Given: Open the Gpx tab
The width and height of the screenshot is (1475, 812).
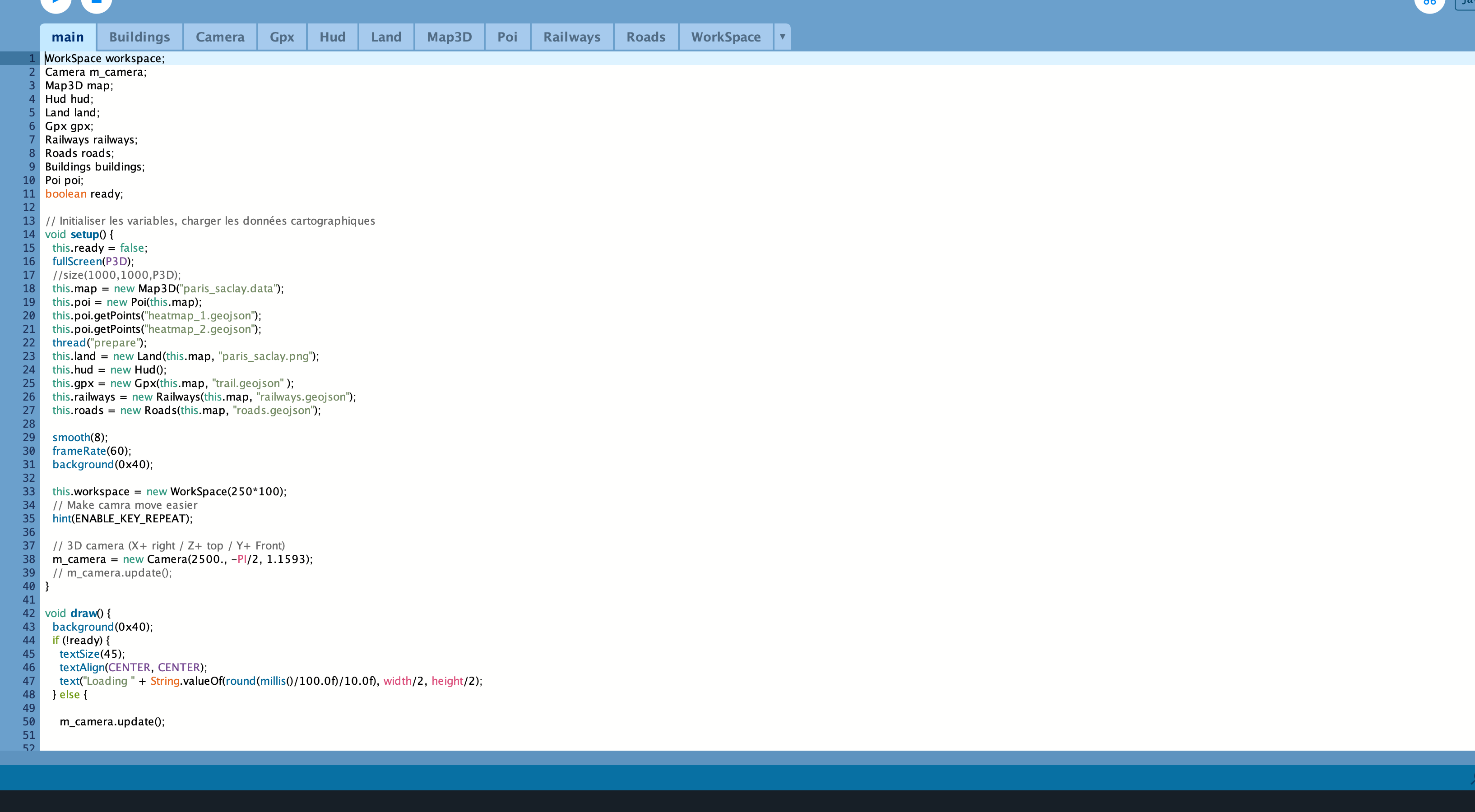Looking at the screenshot, I should coord(282,37).
